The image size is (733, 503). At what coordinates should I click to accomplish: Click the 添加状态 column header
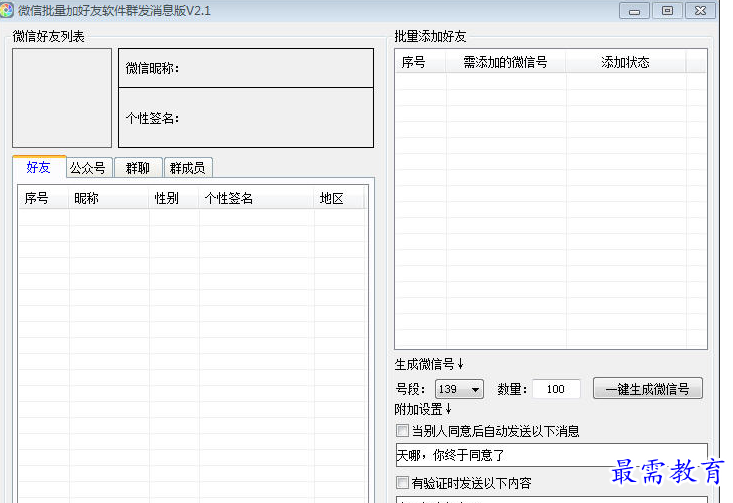[x=626, y=62]
